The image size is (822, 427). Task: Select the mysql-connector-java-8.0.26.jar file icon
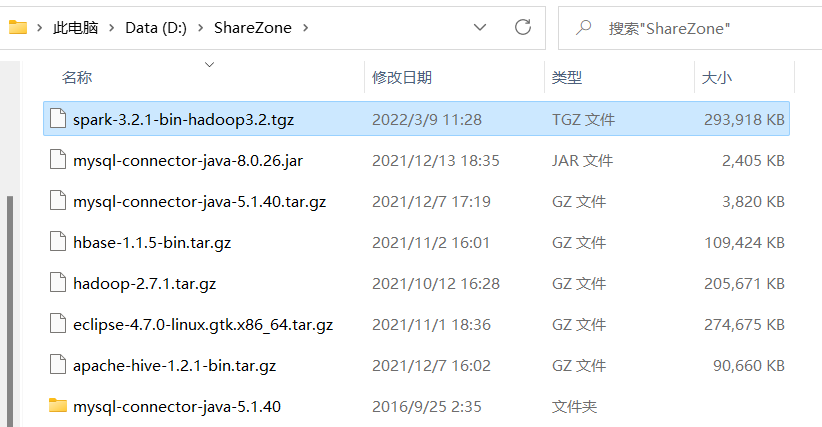(x=58, y=160)
